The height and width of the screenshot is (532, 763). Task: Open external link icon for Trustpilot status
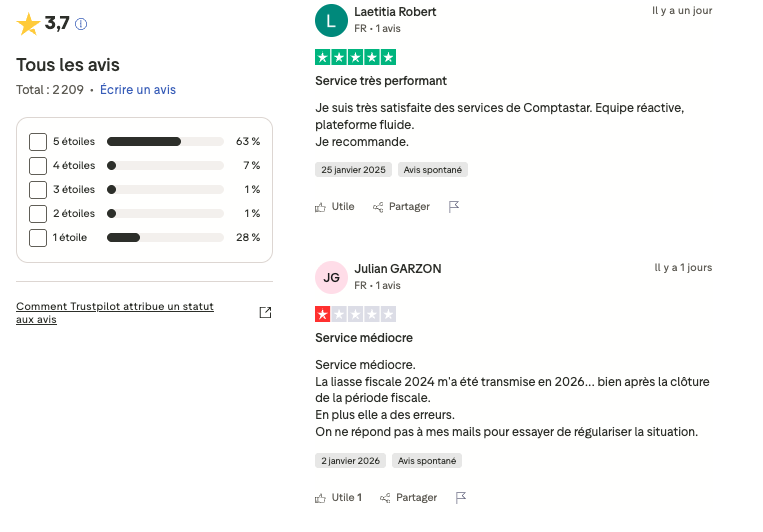coord(265,313)
